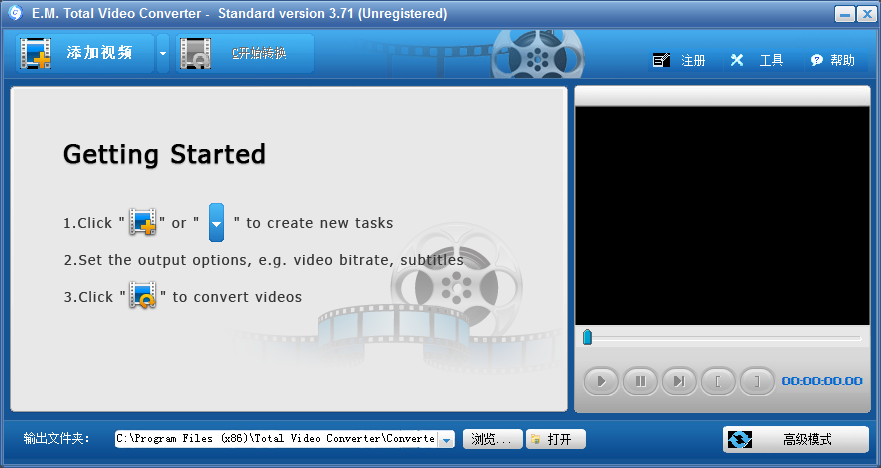This screenshot has height=468, width=881.
Task: Click the crossed tools icon beside 工具
Action: pos(737,60)
